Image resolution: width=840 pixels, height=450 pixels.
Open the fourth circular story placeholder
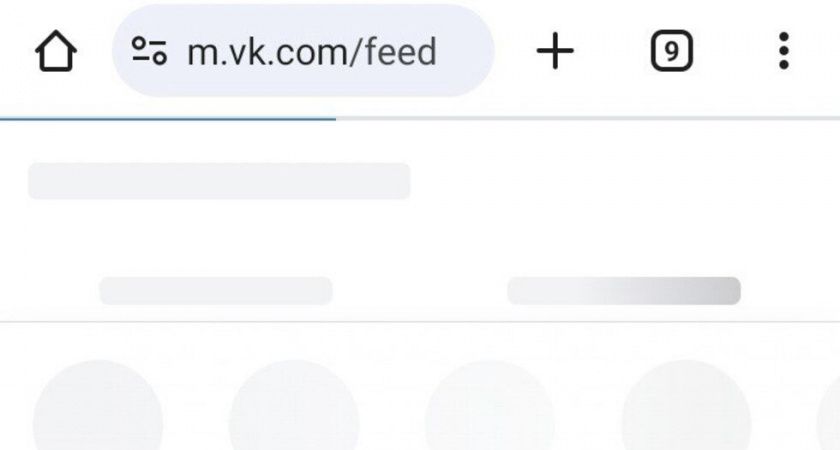click(x=686, y=406)
